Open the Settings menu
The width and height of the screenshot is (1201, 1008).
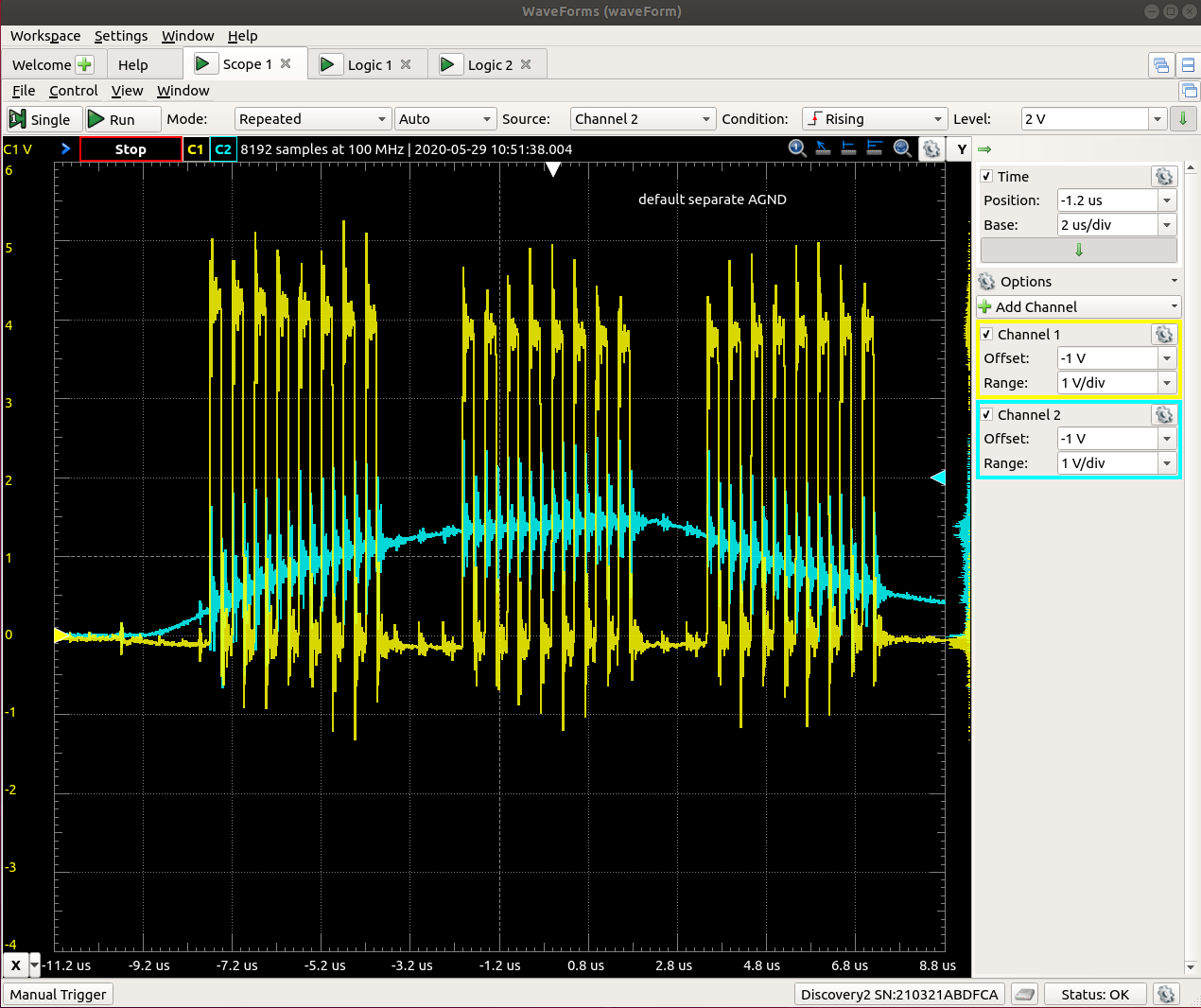121,36
